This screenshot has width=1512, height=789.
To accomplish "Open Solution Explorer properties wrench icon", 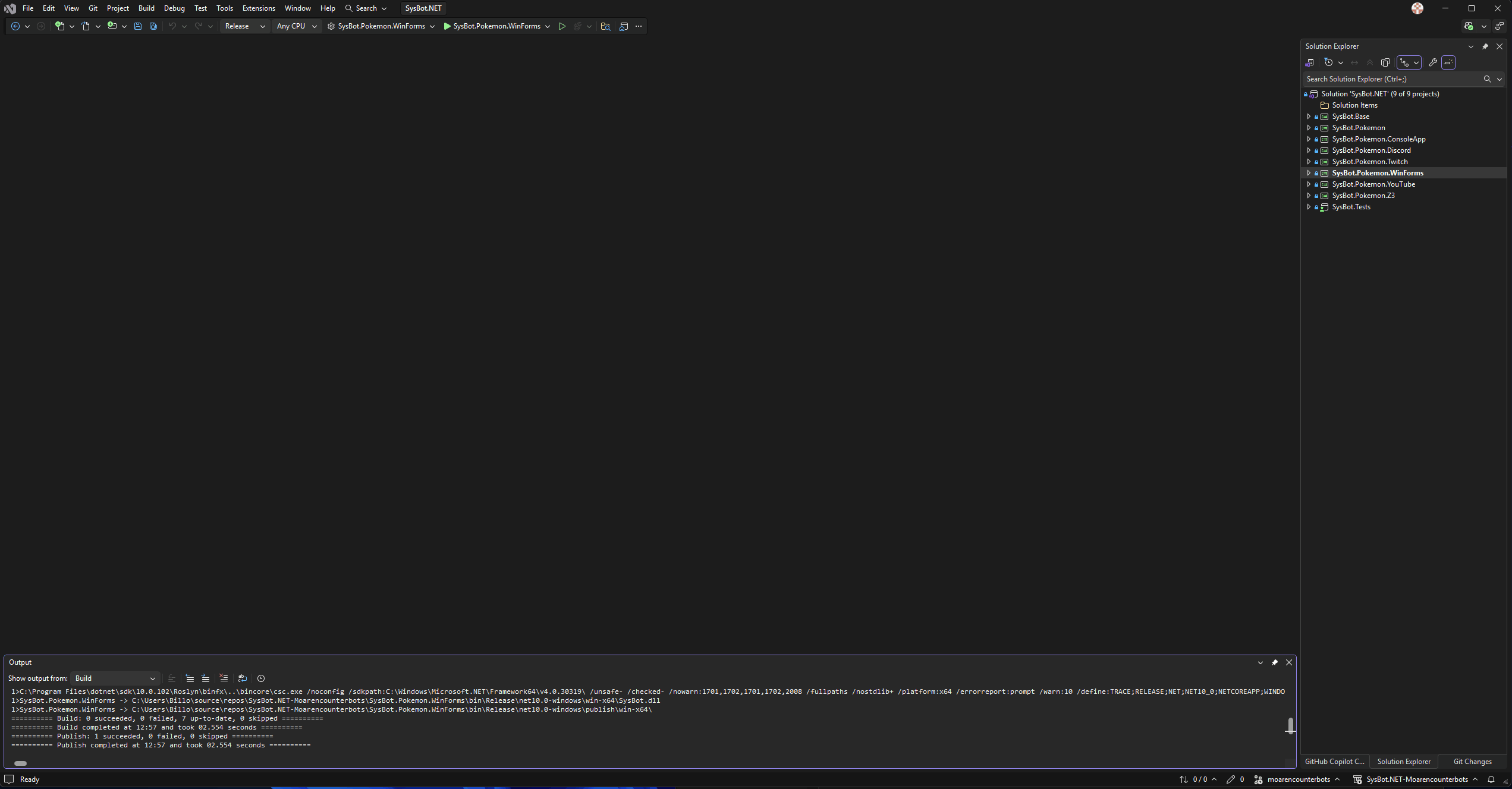I will [1432, 62].
